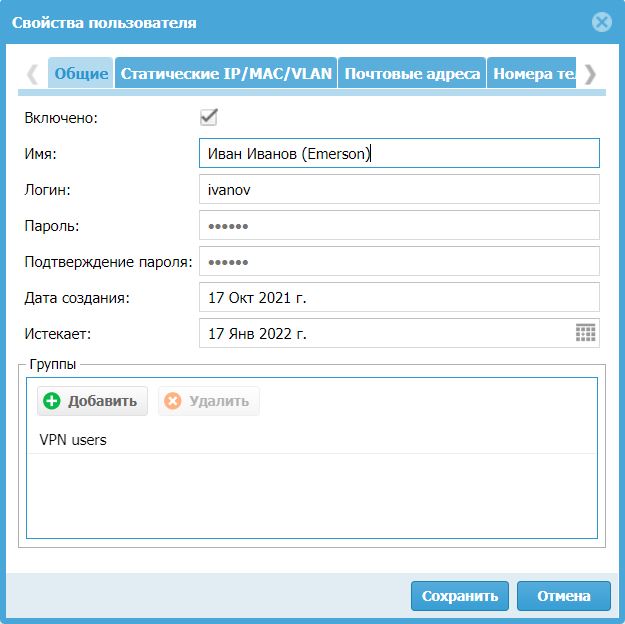Click the green plus Add icon
The image size is (625, 624).
click(51, 401)
